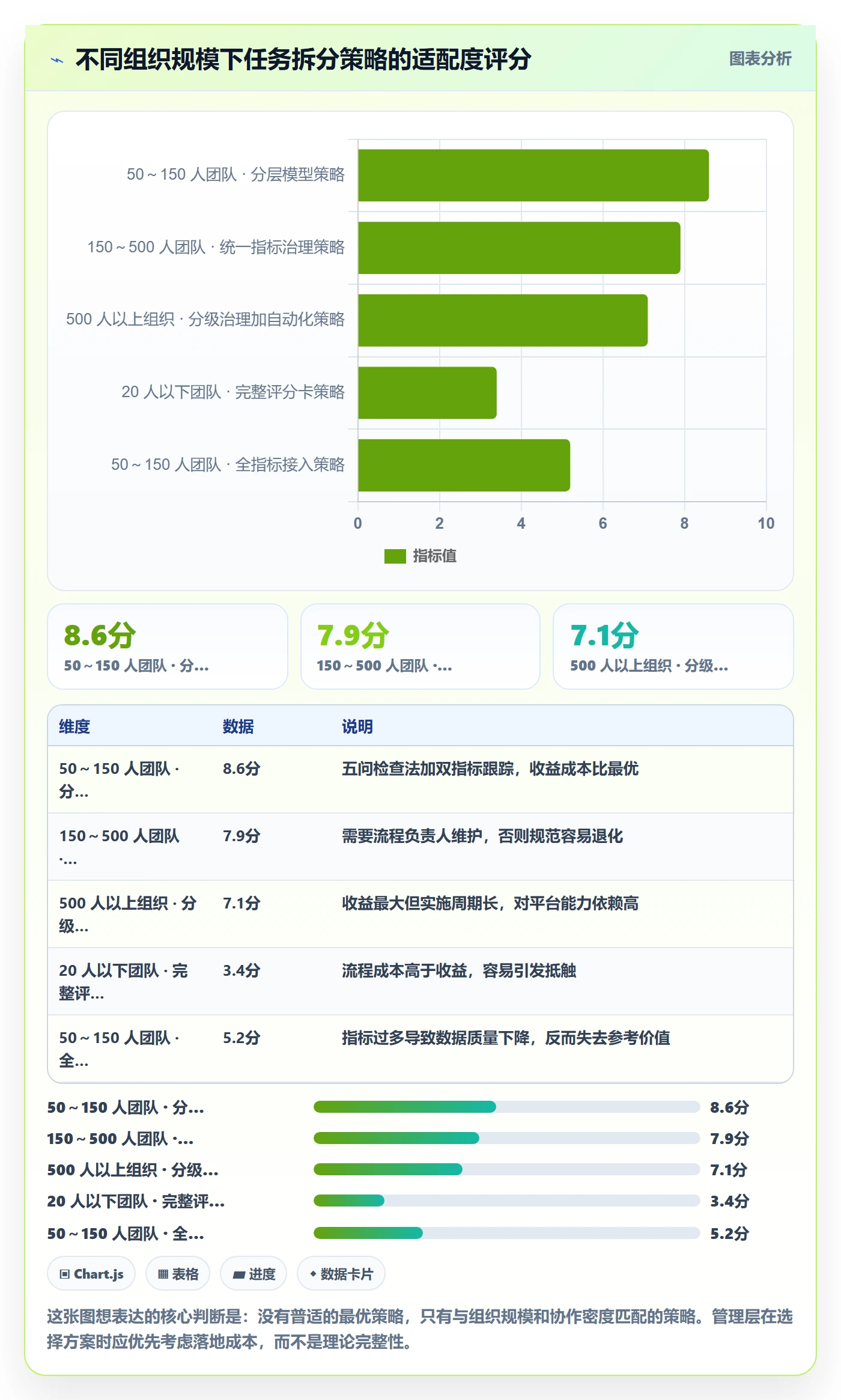Click the 7.1分 table cell
Viewport: 841px width, 1400px height.
tap(241, 903)
